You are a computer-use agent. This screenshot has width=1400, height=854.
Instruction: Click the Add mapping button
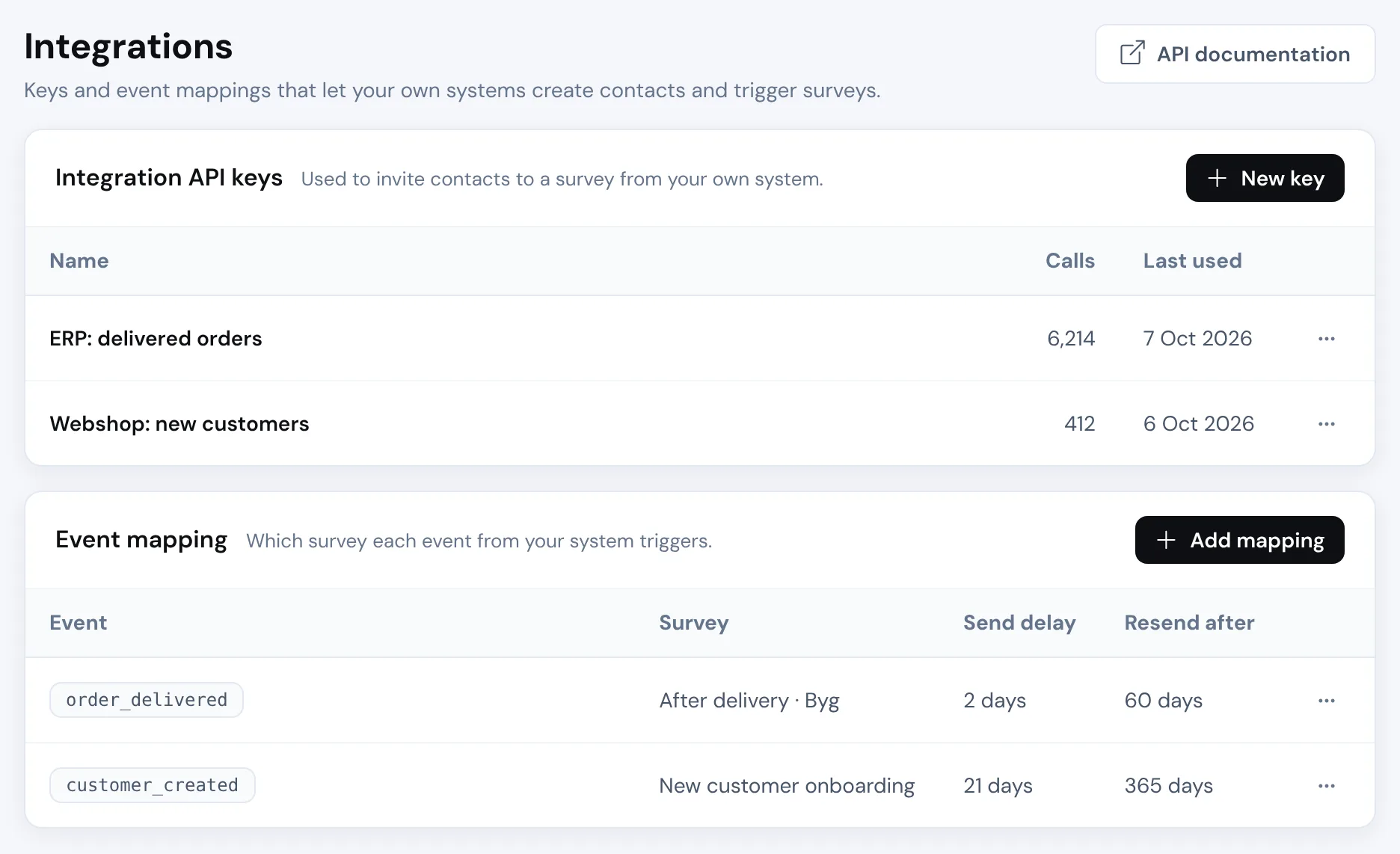coord(1239,540)
